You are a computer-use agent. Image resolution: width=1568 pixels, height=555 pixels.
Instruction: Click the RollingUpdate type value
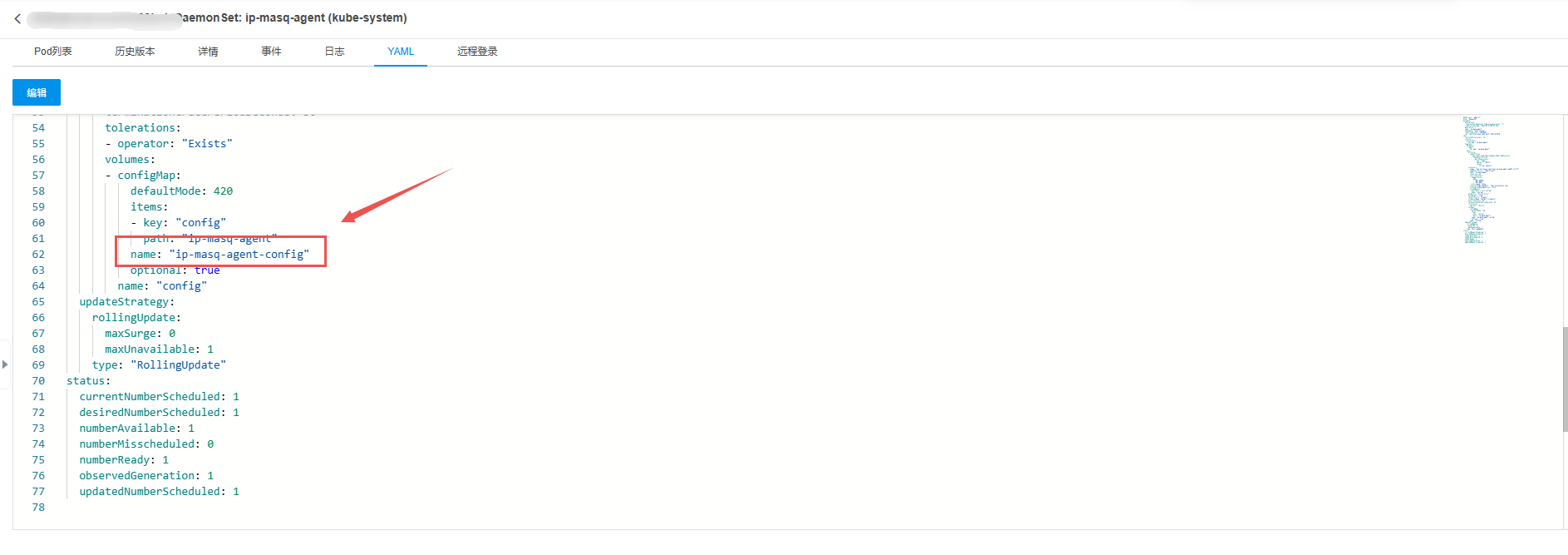coord(178,365)
